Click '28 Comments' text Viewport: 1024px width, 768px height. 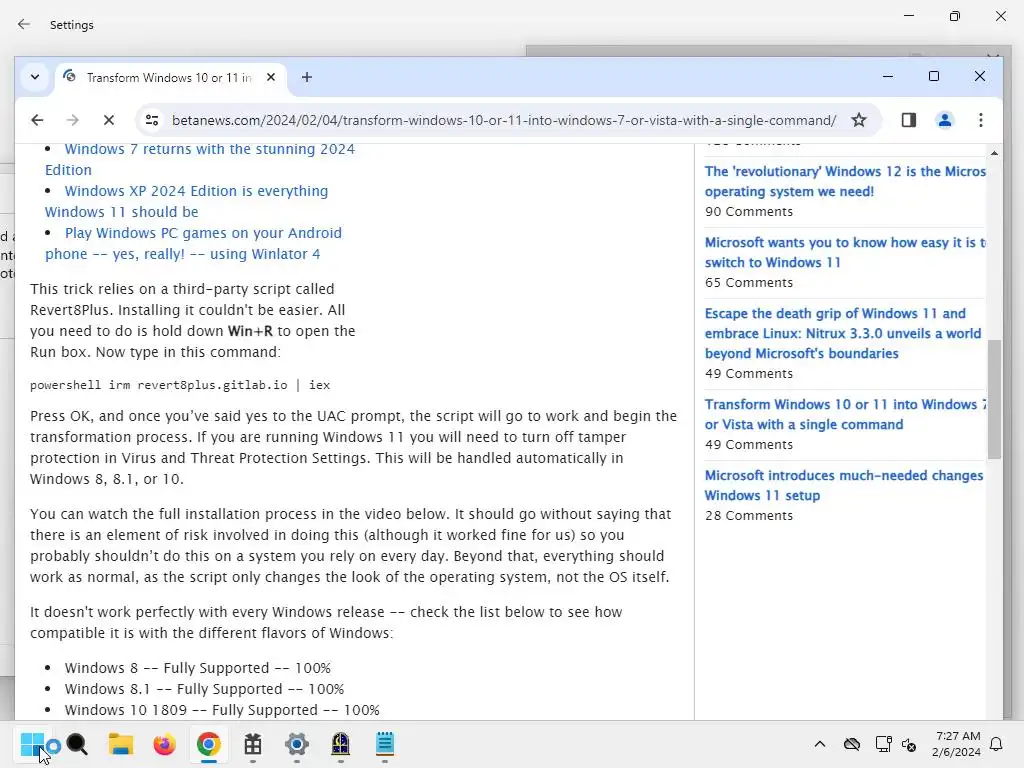point(748,516)
